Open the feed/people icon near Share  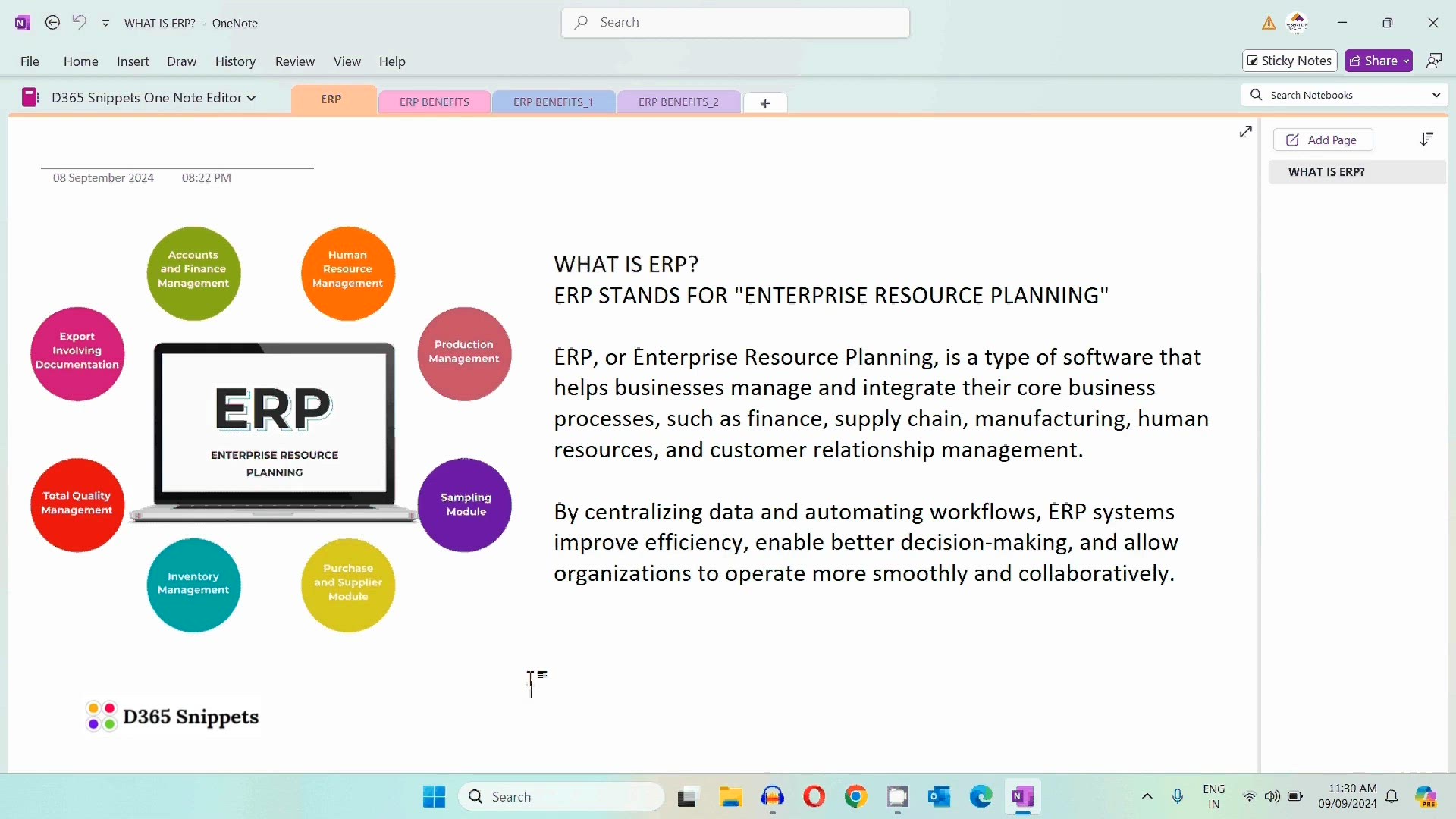(x=1434, y=61)
